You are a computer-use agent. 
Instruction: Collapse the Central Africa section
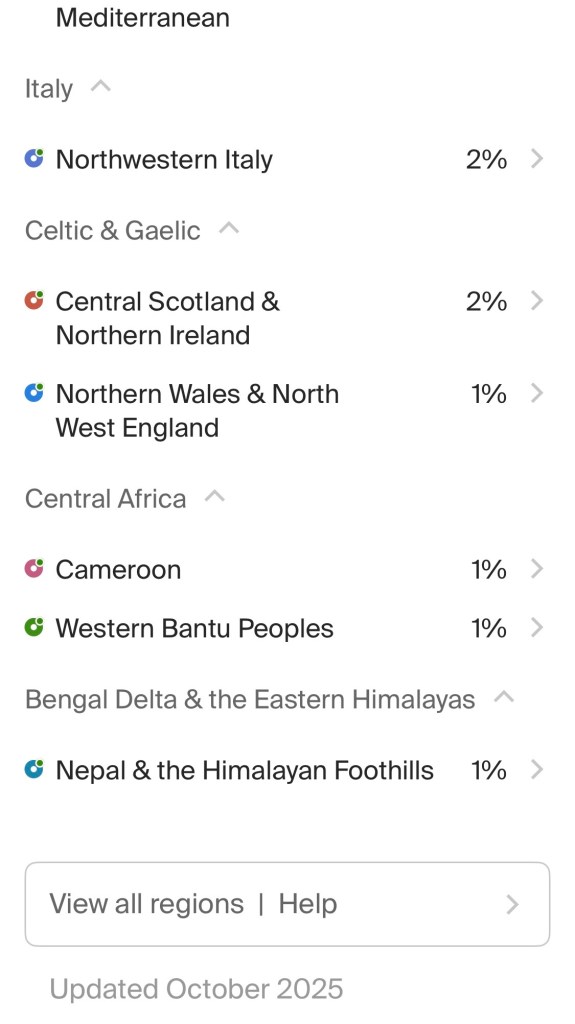[214, 496]
